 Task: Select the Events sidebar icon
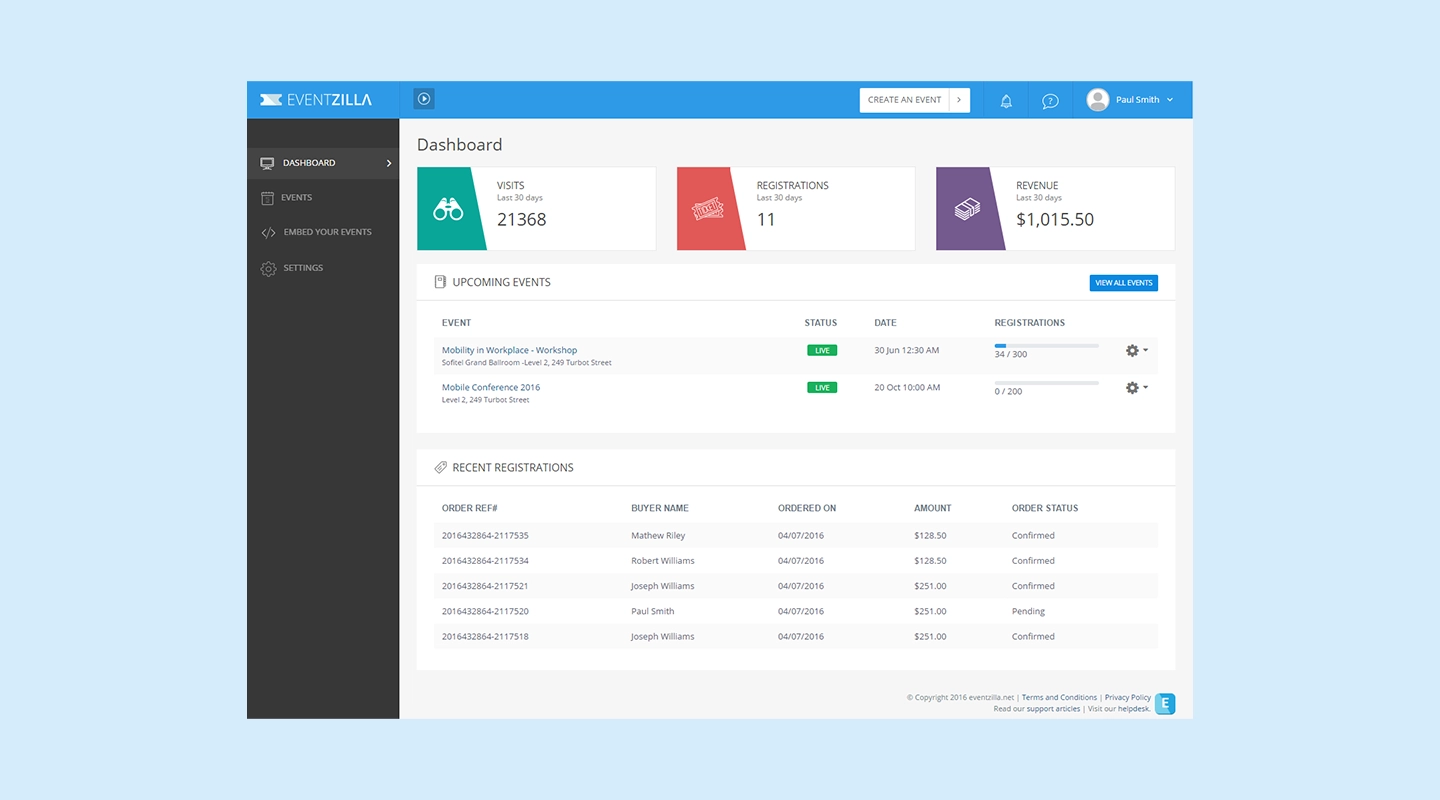coord(266,197)
